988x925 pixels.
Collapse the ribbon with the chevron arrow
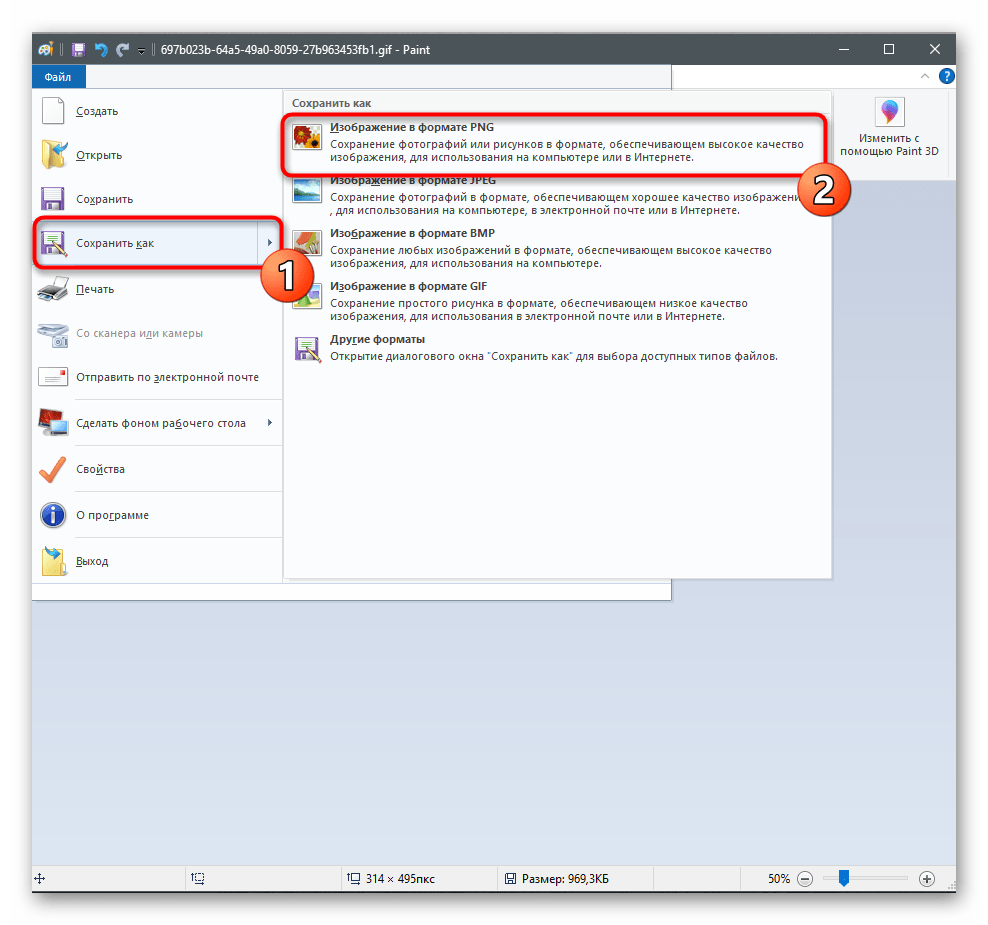coord(926,76)
